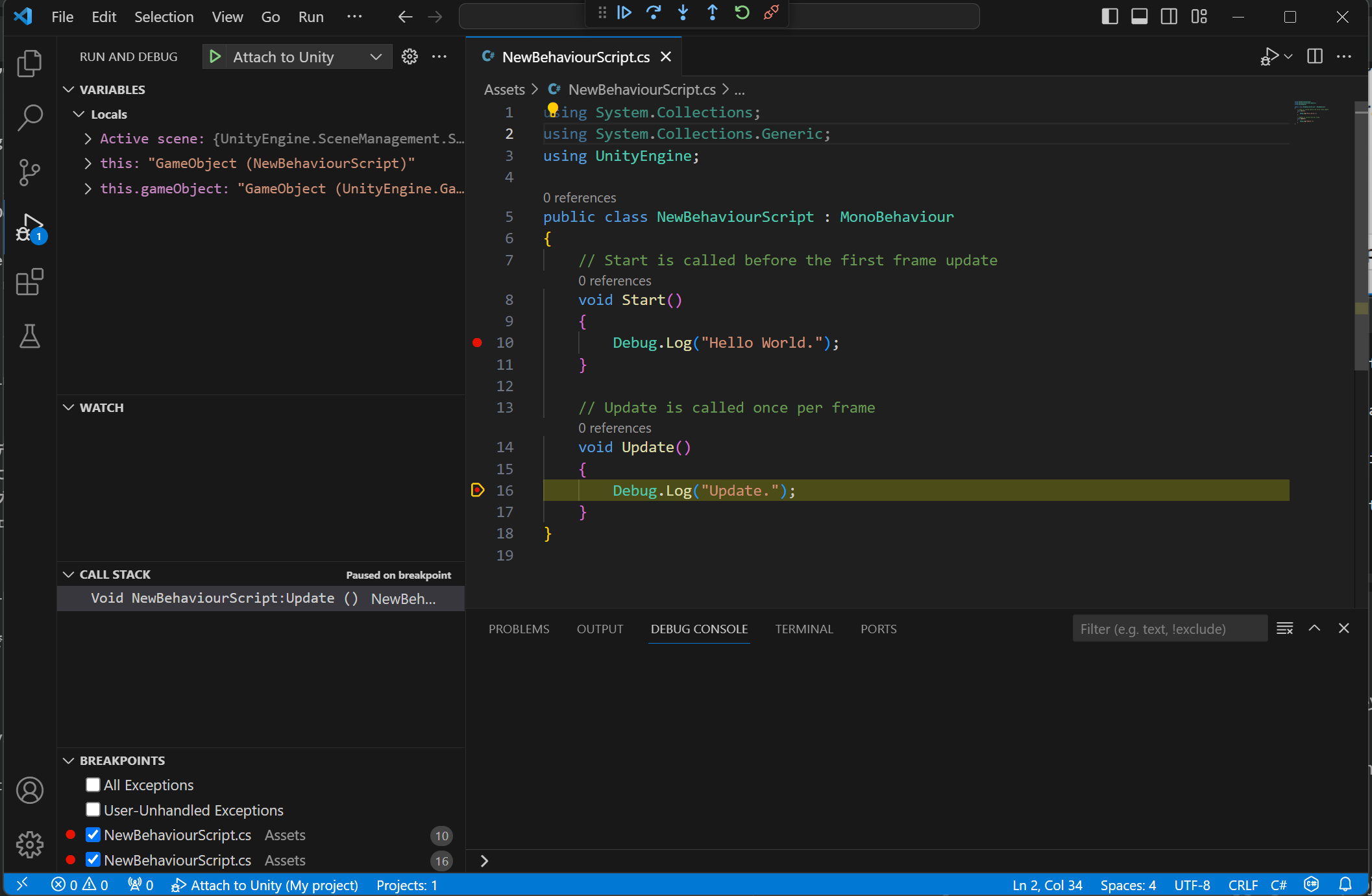Open the Testing flask view
This screenshot has width=1372, height=896.
(x=29, y=336)
